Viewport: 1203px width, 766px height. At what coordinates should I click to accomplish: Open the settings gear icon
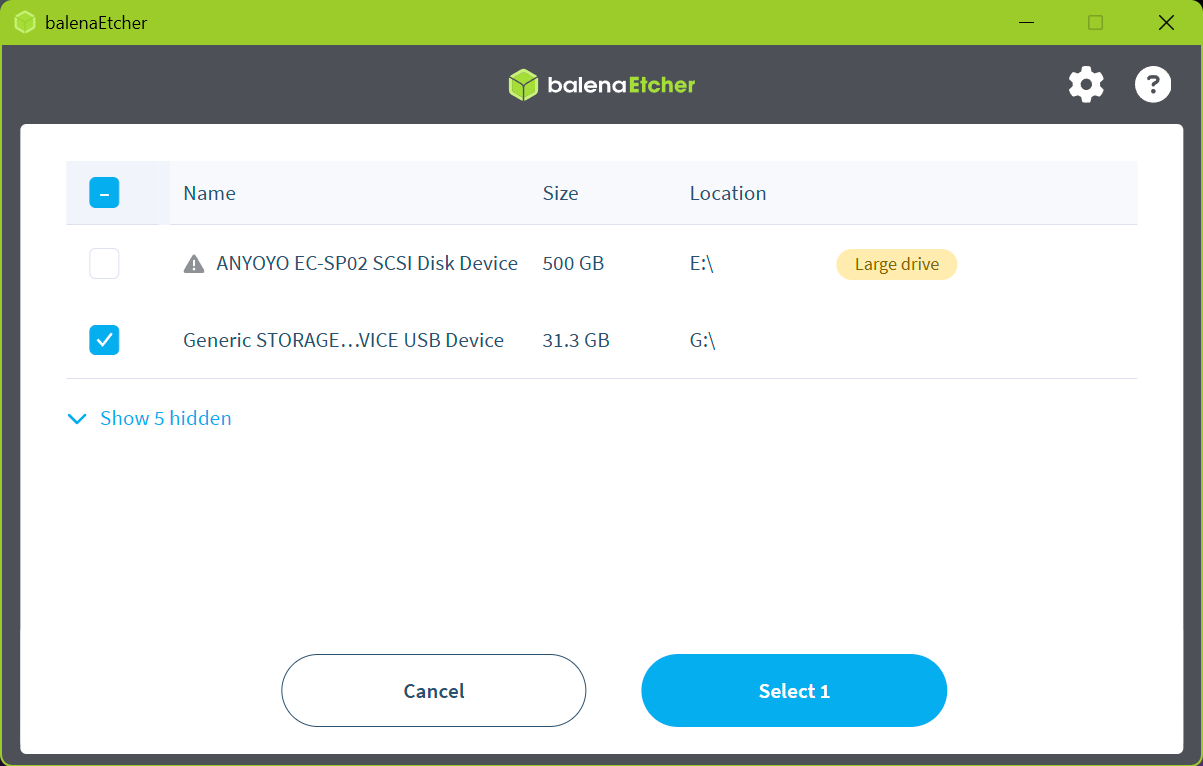tap(1086, 85)
